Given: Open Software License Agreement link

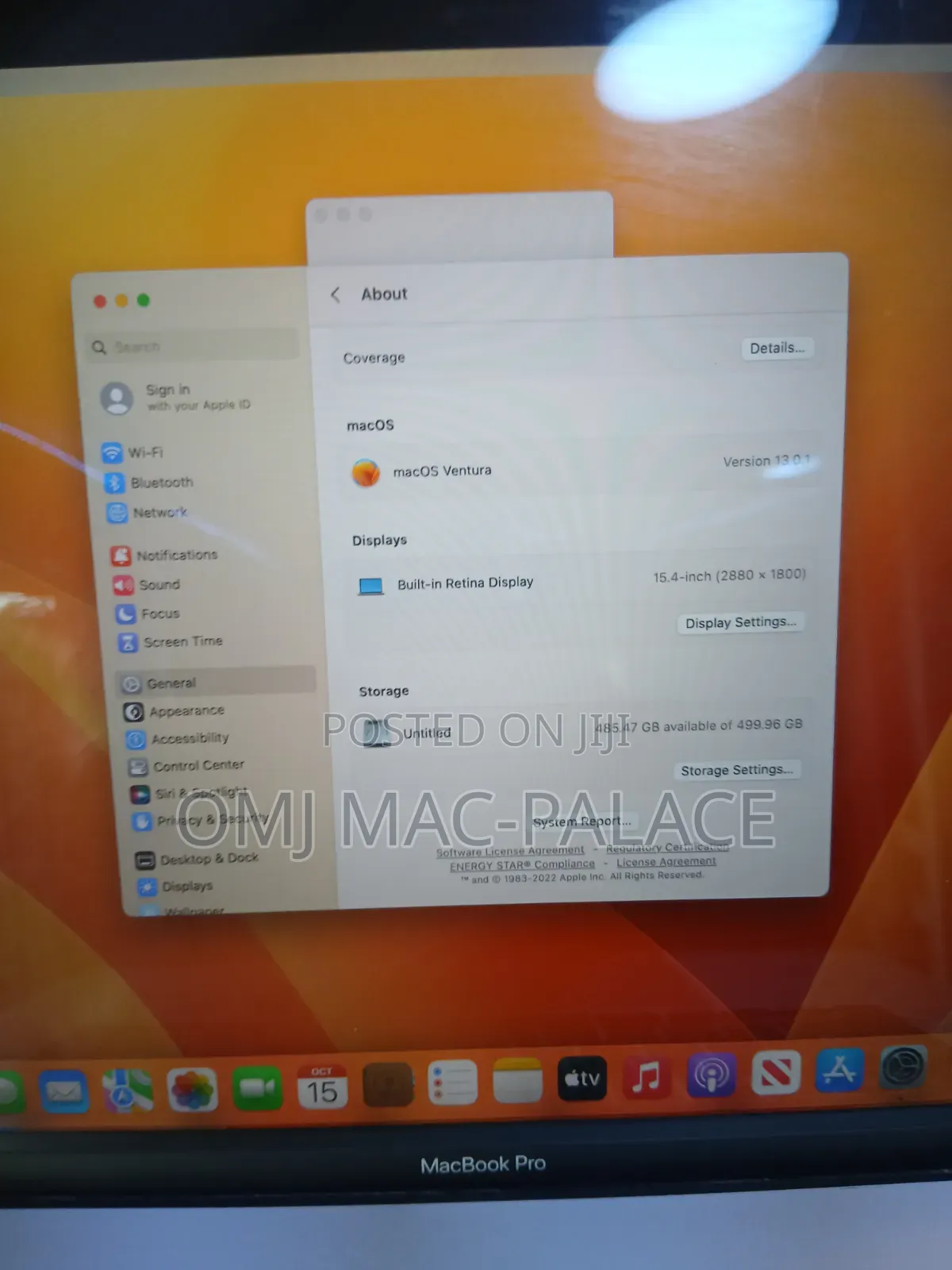Looking at the screenshot, I should coord(510,851).
